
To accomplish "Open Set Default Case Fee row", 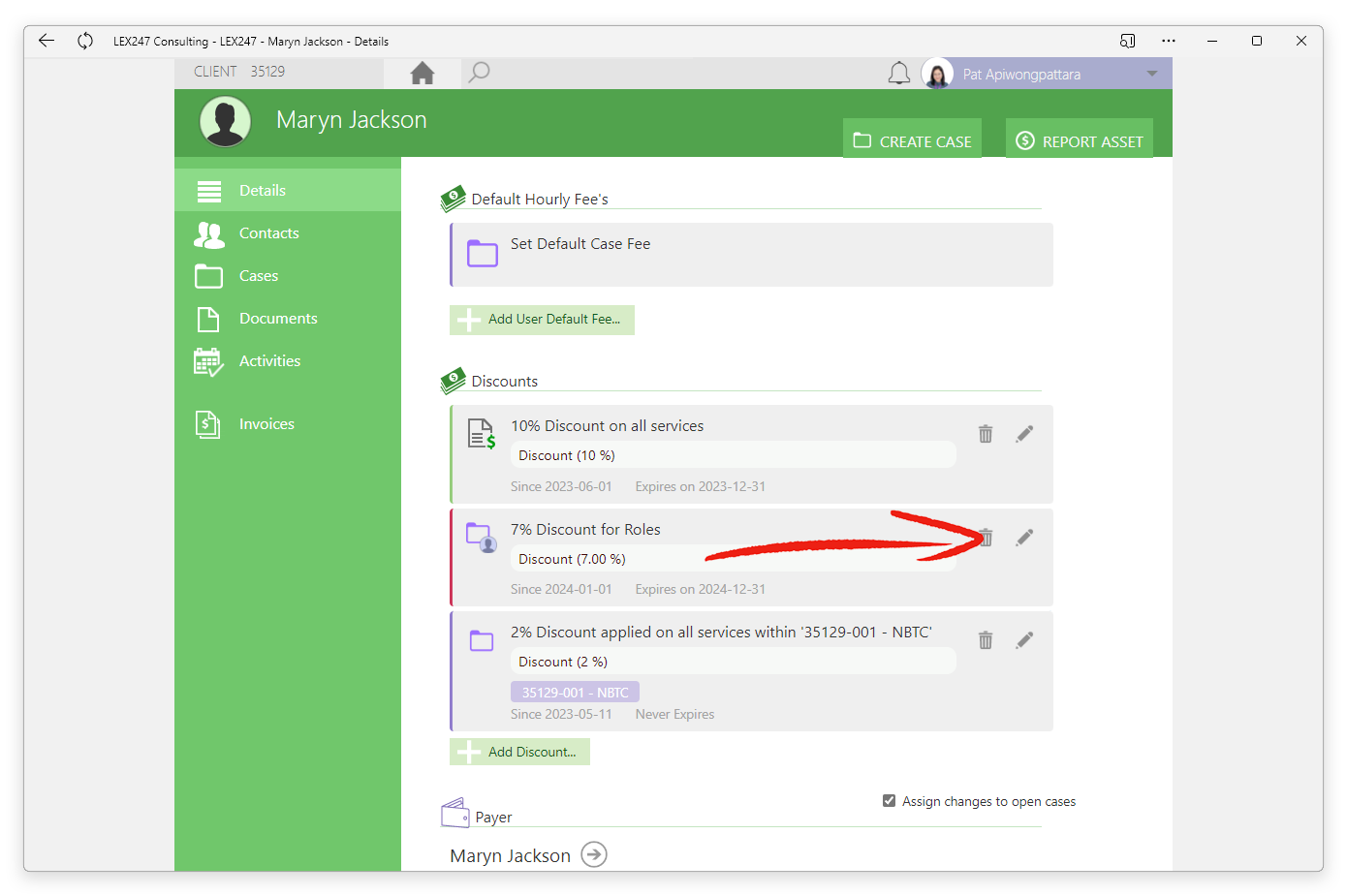I will 751,255.
